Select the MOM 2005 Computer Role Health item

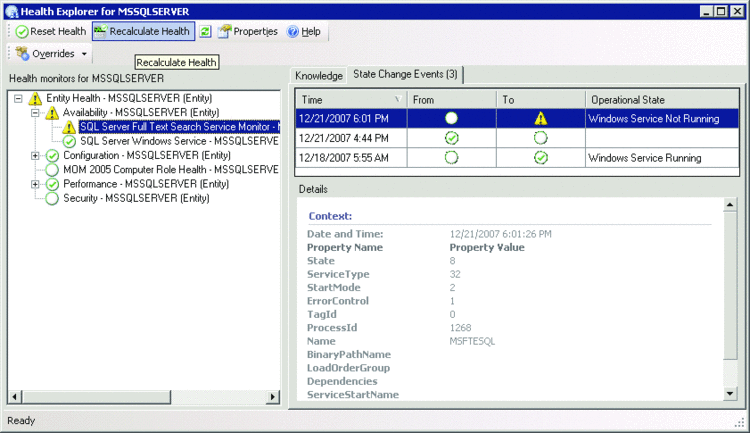click(170, 170)
